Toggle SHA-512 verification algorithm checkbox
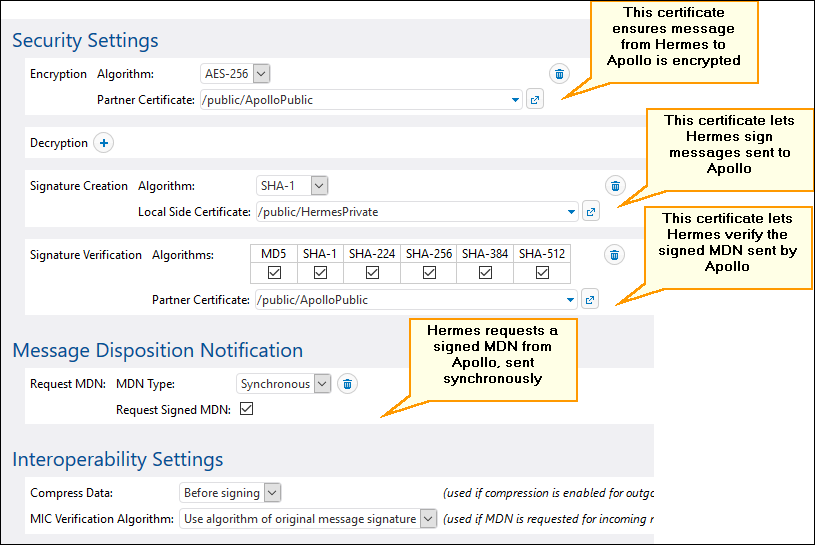The height and width of the screenshot is (545, 815). [542, 273]
